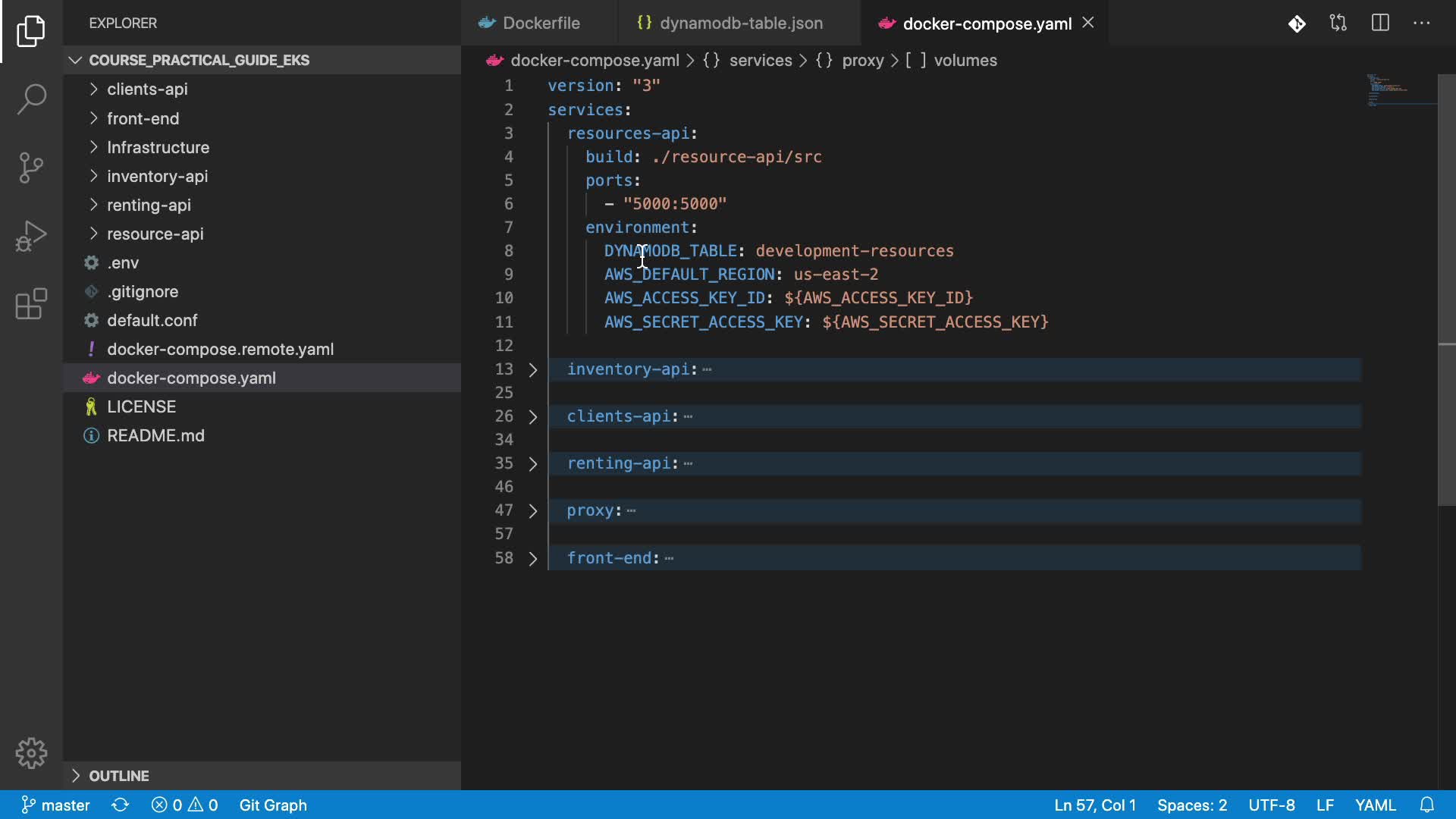Expand the folded inventory-api section
The height and width of the screenshot is (819, 1456).
tap(533, 370)
